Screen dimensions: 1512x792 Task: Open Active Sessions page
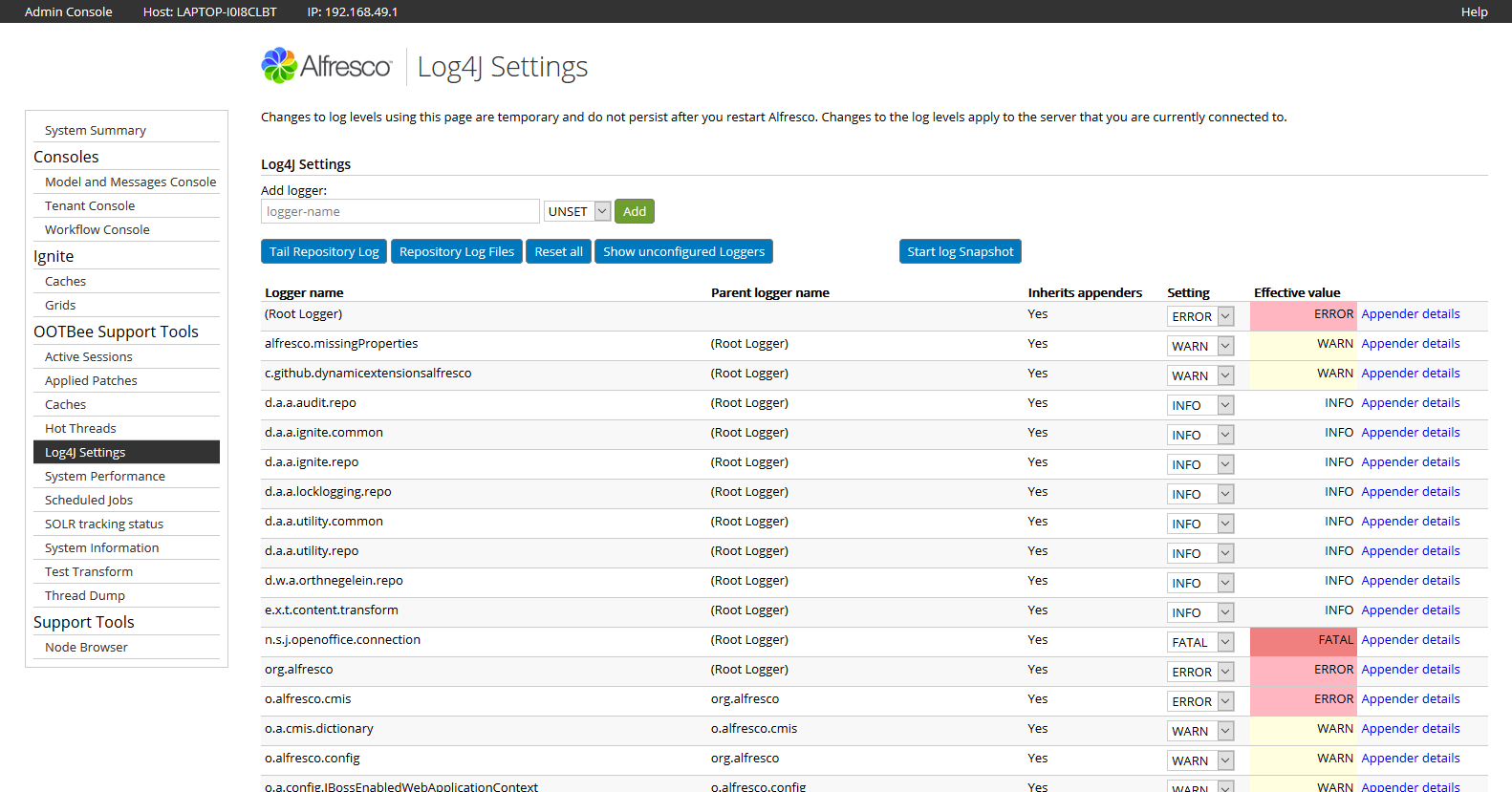click(x=89, y=356)
